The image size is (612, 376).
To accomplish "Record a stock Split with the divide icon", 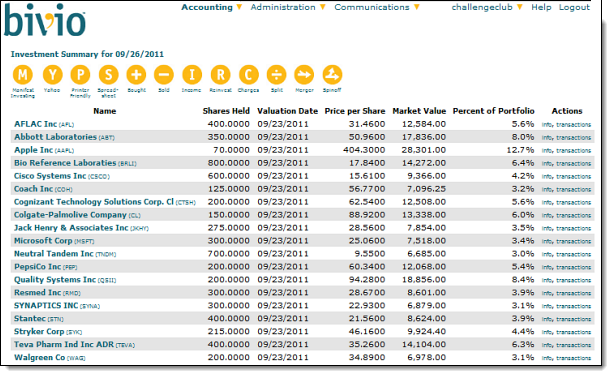I will coord(276,75).
